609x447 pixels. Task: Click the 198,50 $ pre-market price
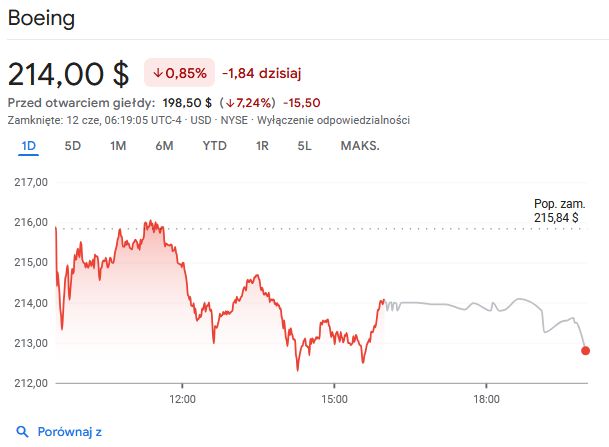(187, 102)
